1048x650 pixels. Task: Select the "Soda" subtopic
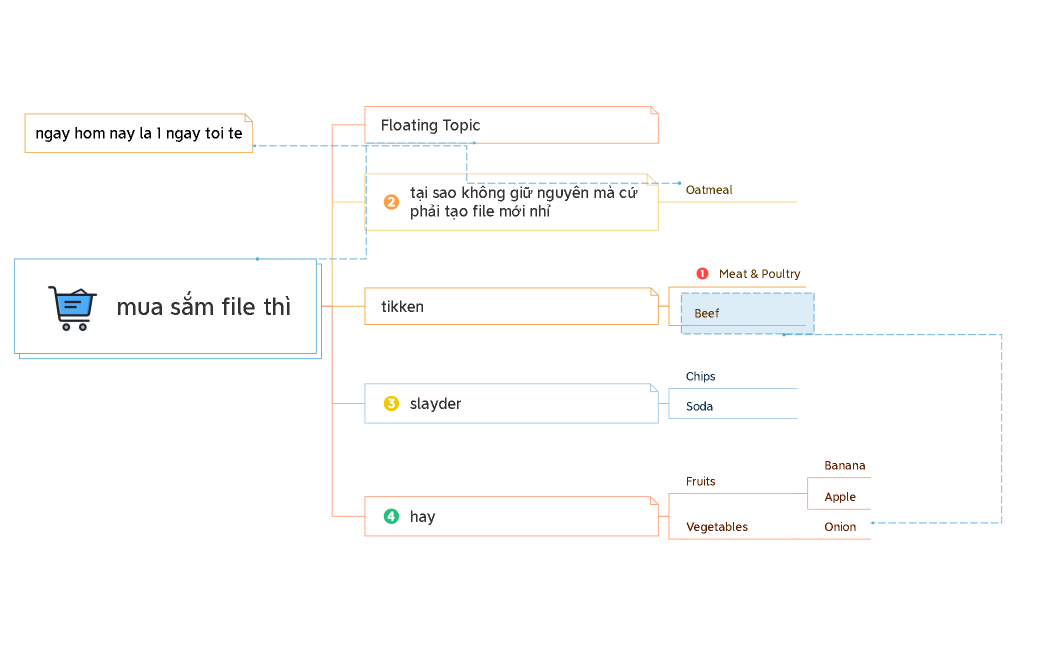click(700, 407)
